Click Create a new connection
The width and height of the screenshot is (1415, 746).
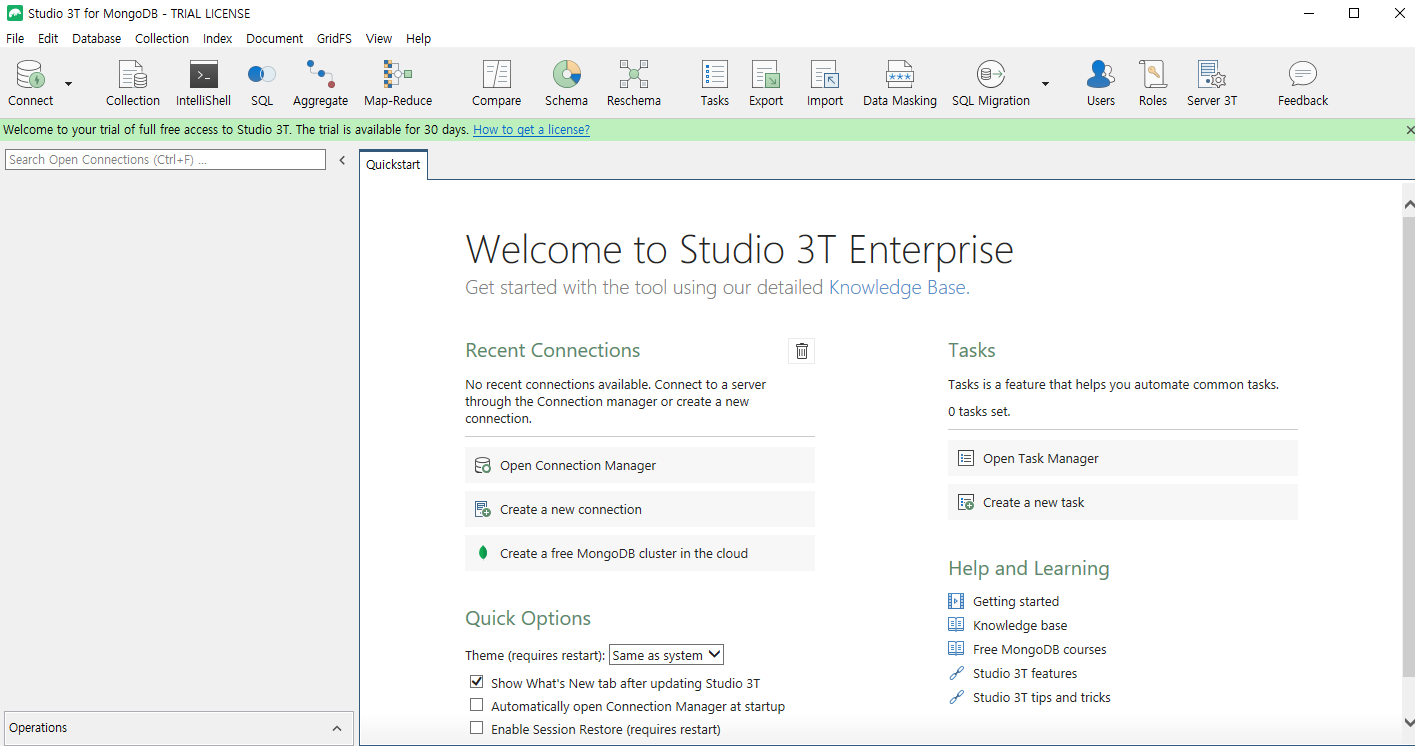(640, 509)
